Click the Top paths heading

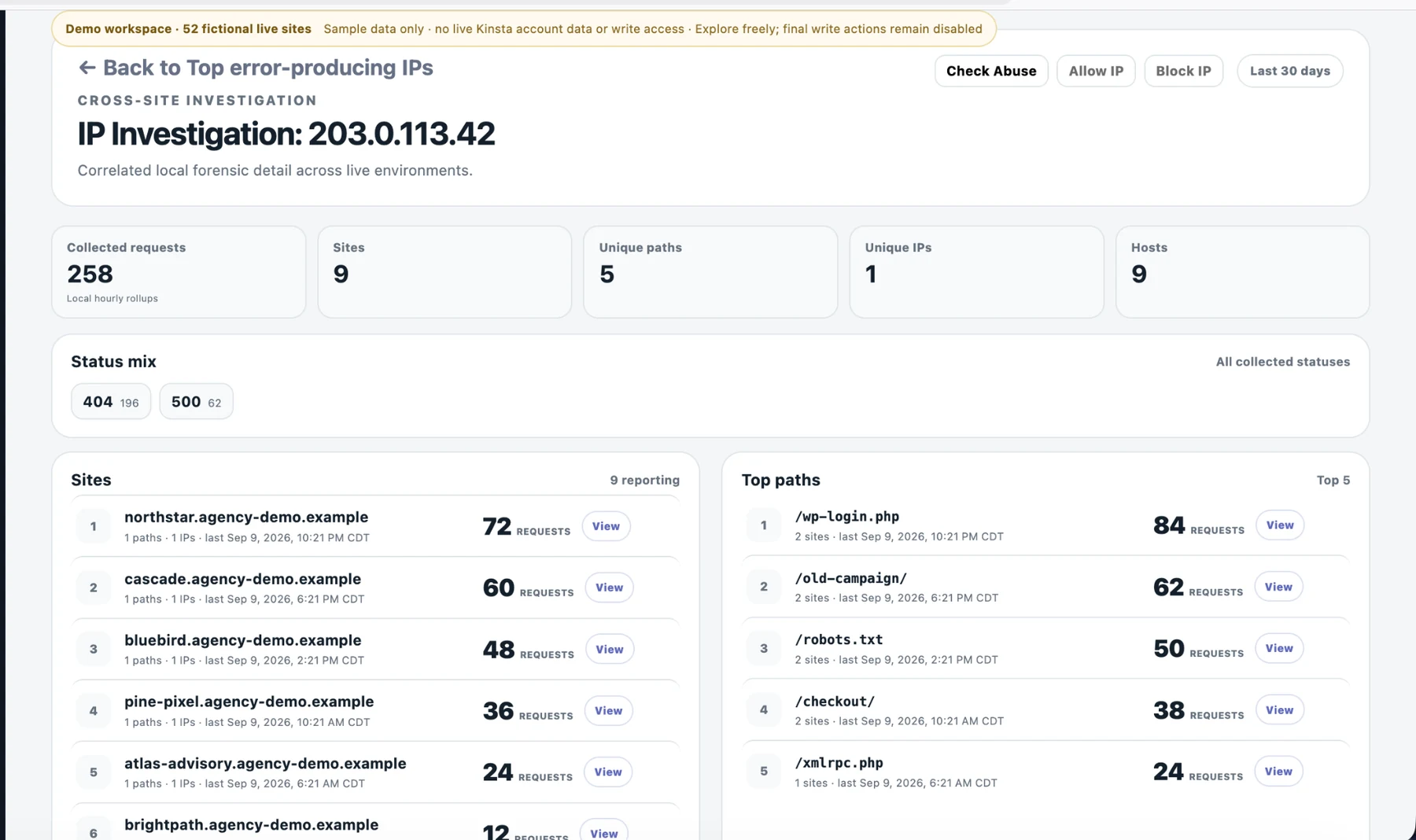[780, 480]
